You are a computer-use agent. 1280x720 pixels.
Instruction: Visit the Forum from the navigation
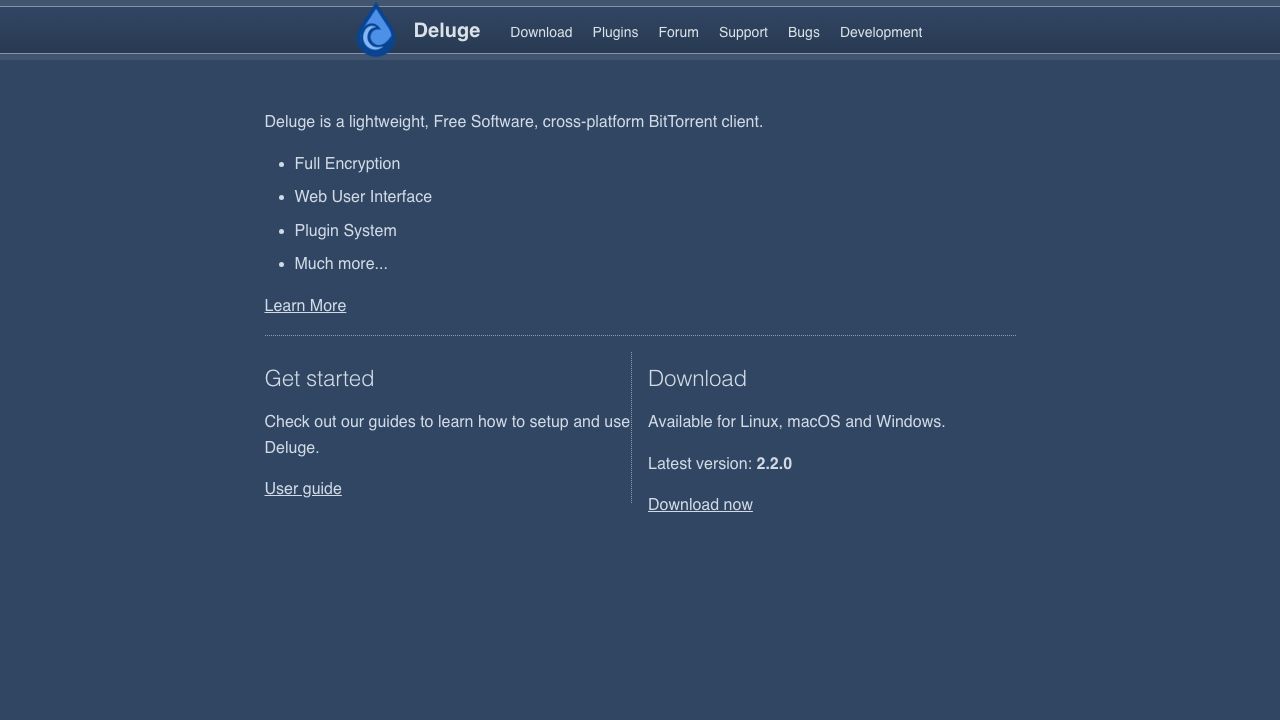pyautogui.click(x=678, y=32)
